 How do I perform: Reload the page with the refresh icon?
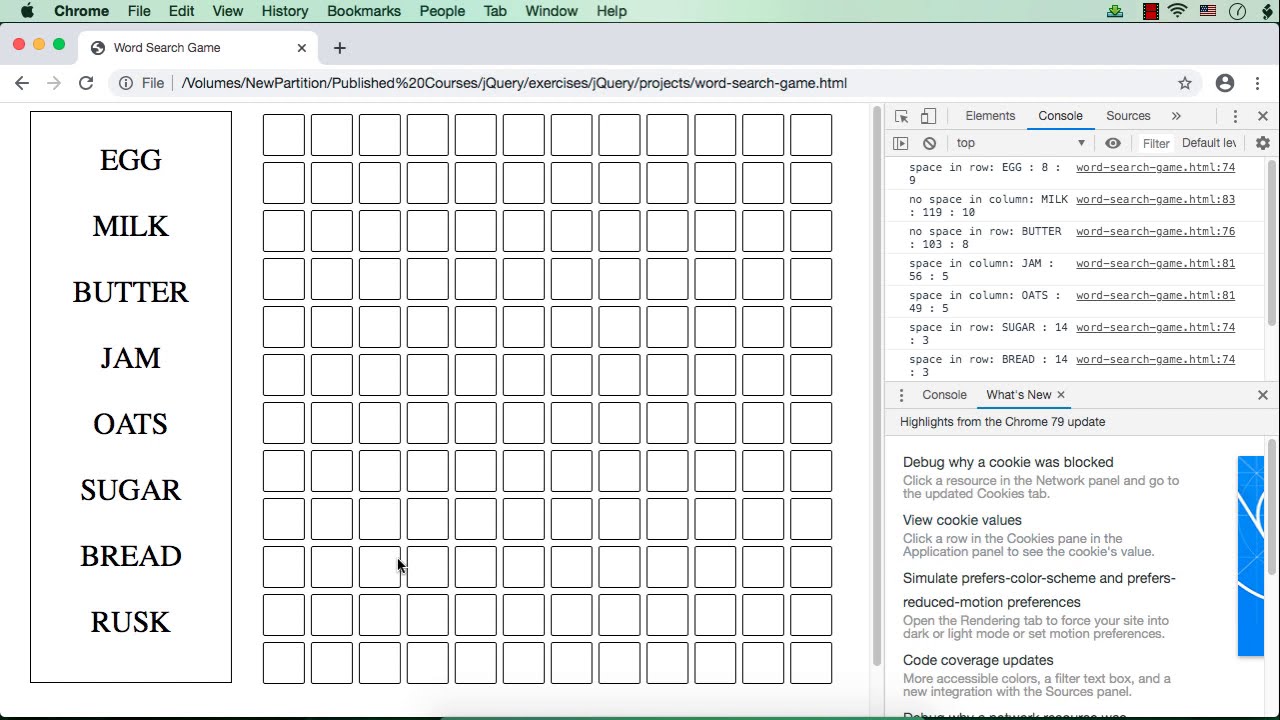(x=86, y=83)
